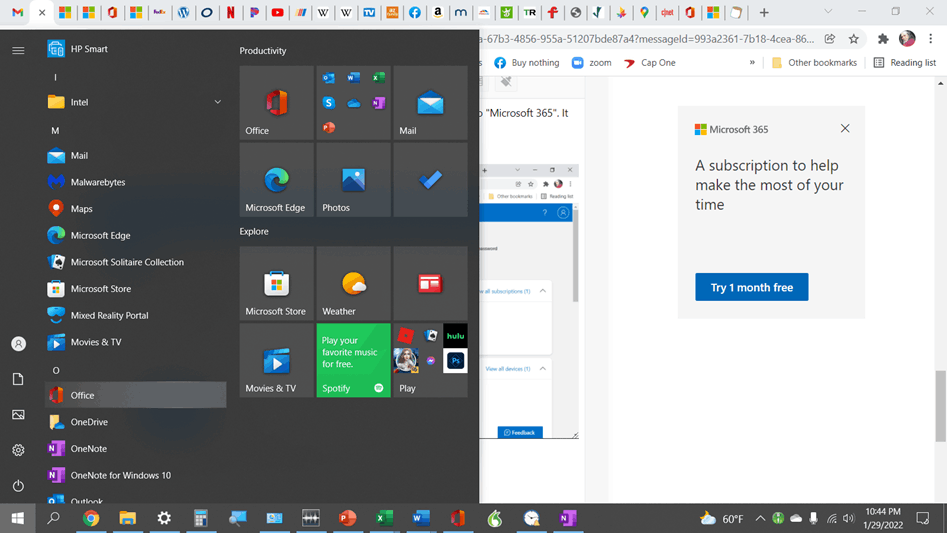Select Office in the app list

[x=136, y=395]
